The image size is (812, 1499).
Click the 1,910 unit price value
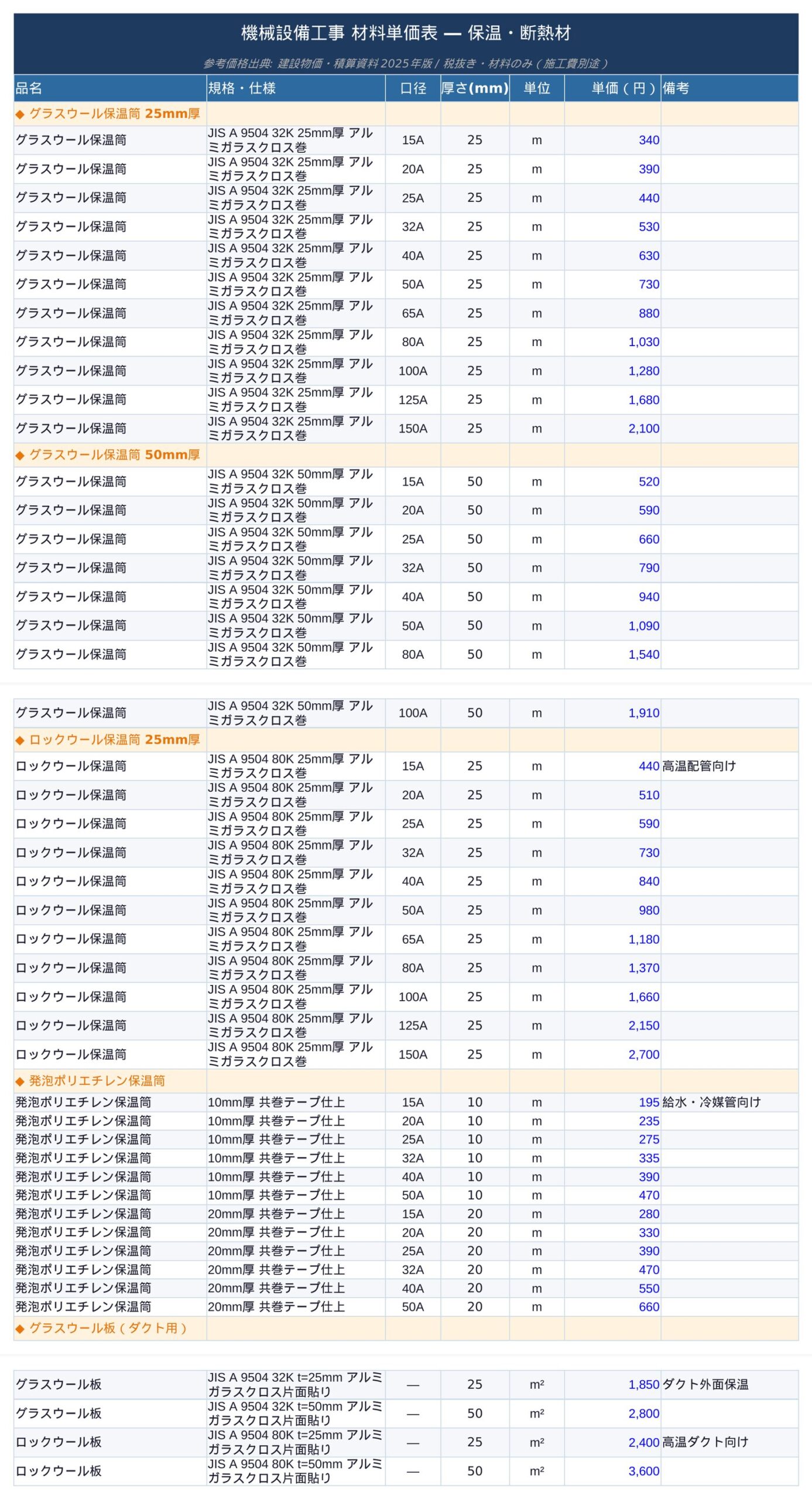click(x=643, y=713)
